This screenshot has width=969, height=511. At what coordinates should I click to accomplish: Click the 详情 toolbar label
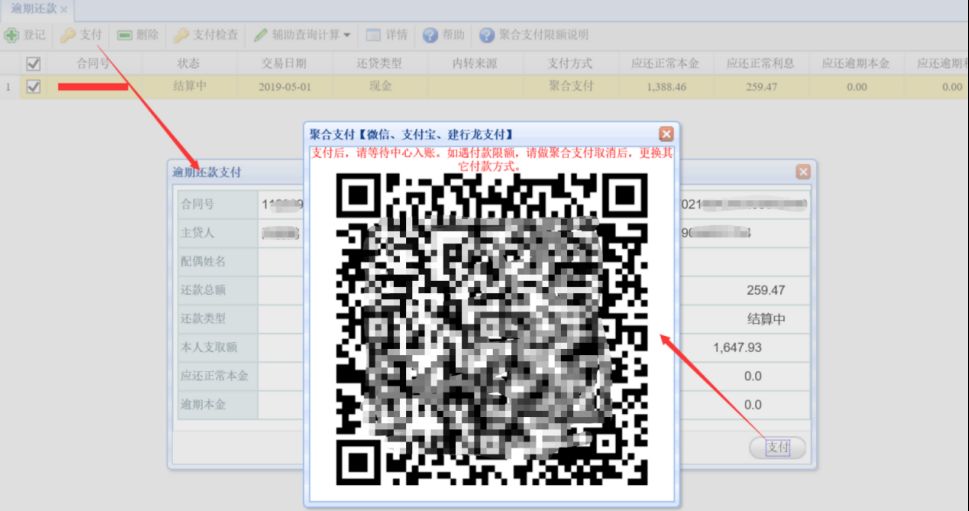pos(396,35)
